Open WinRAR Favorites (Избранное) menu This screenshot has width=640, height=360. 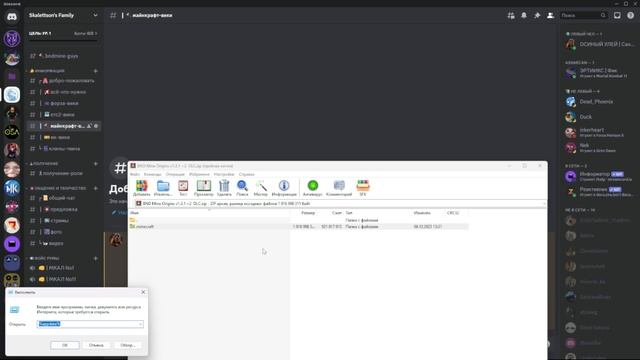[x=199, y=174]
